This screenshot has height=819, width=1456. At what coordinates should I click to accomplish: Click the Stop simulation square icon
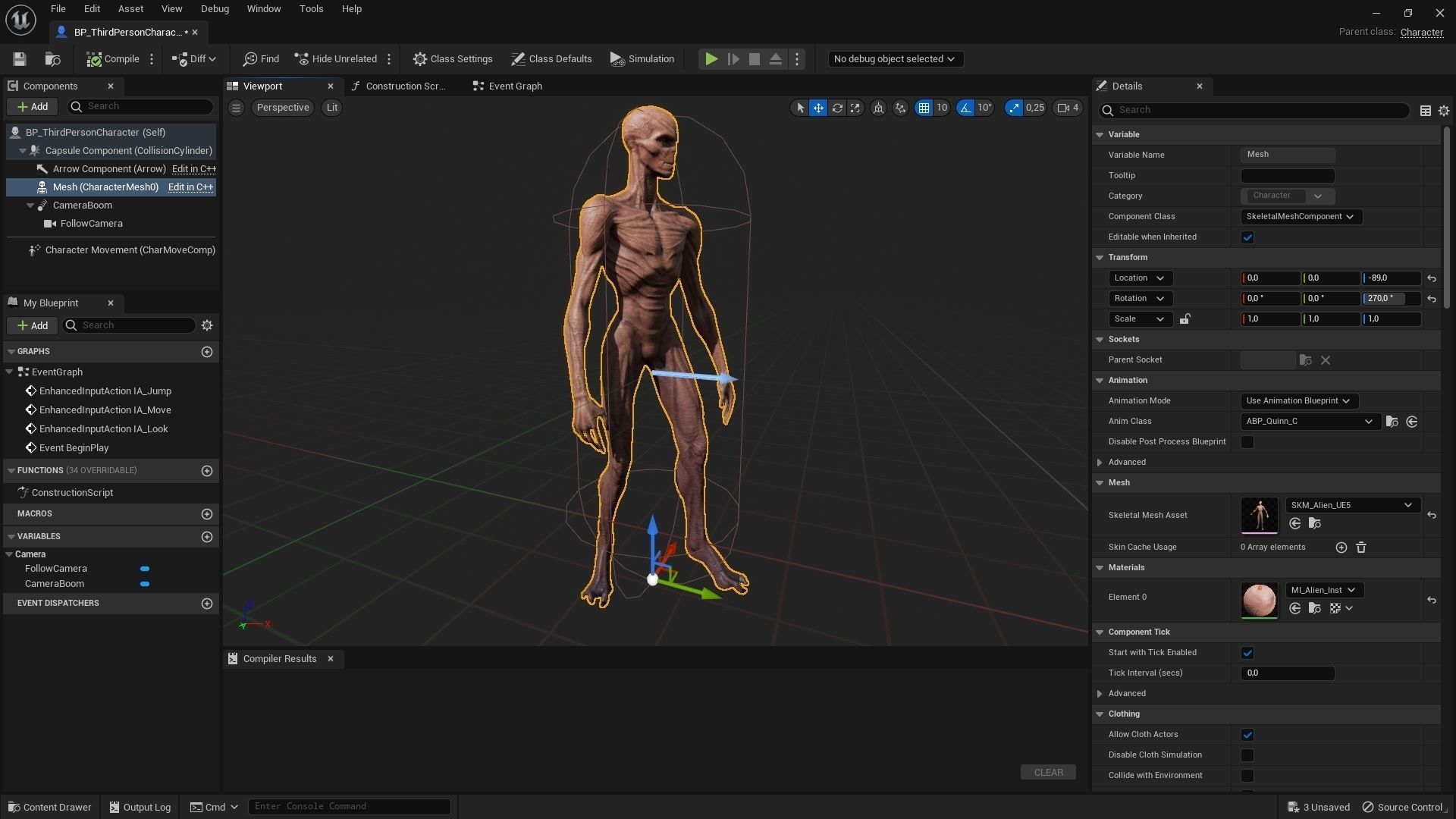point(754,59)
